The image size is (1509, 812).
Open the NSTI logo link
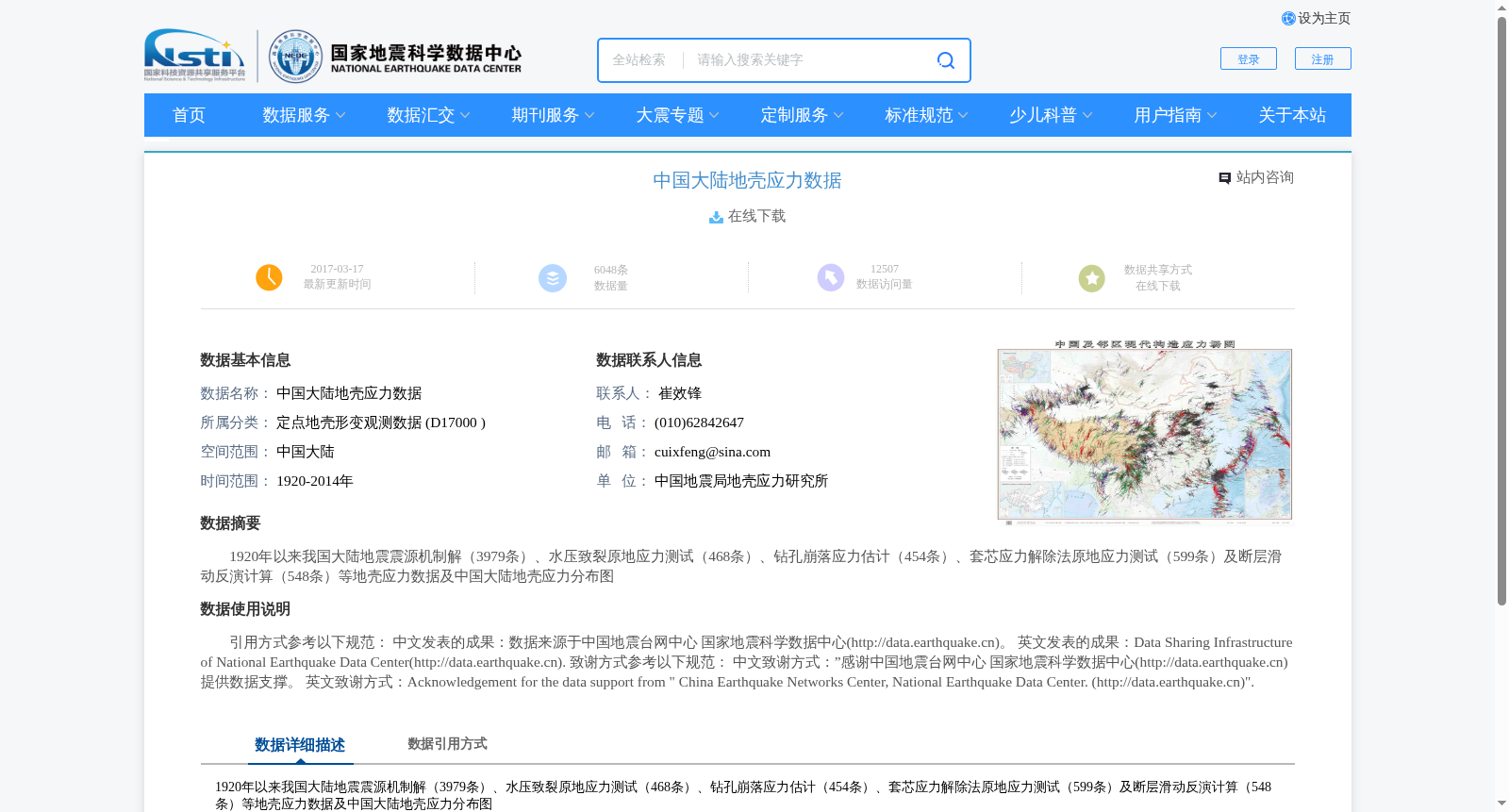194,56
